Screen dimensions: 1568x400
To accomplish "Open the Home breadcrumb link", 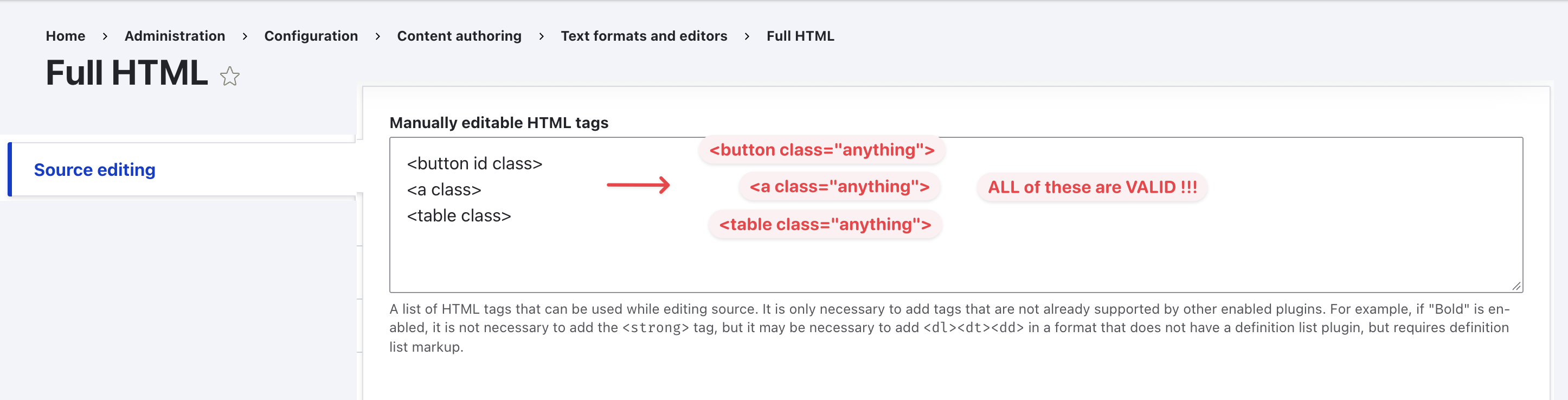I will point(65,36).
